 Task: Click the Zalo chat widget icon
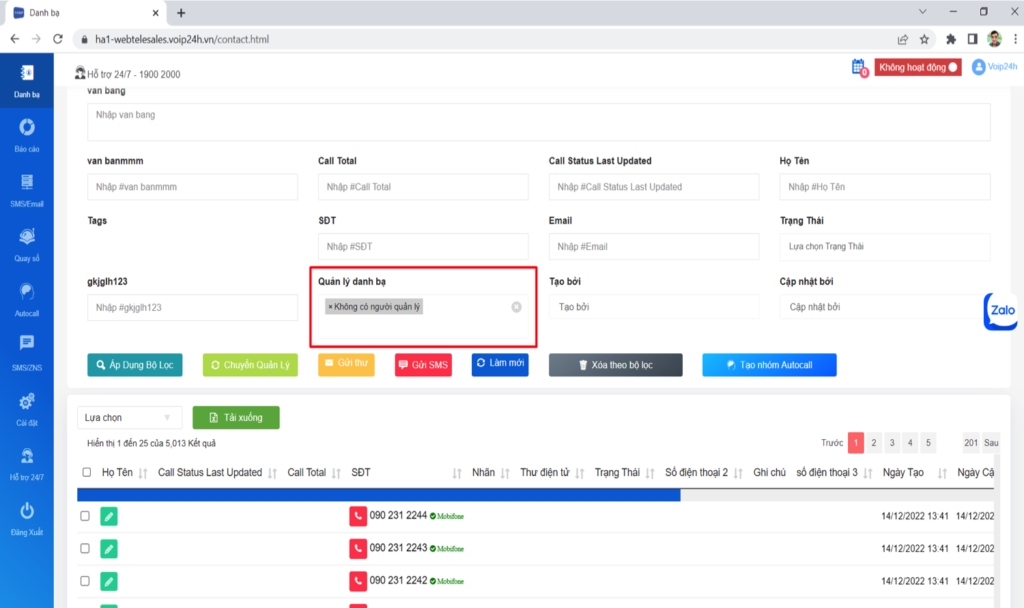[1001, 310]
